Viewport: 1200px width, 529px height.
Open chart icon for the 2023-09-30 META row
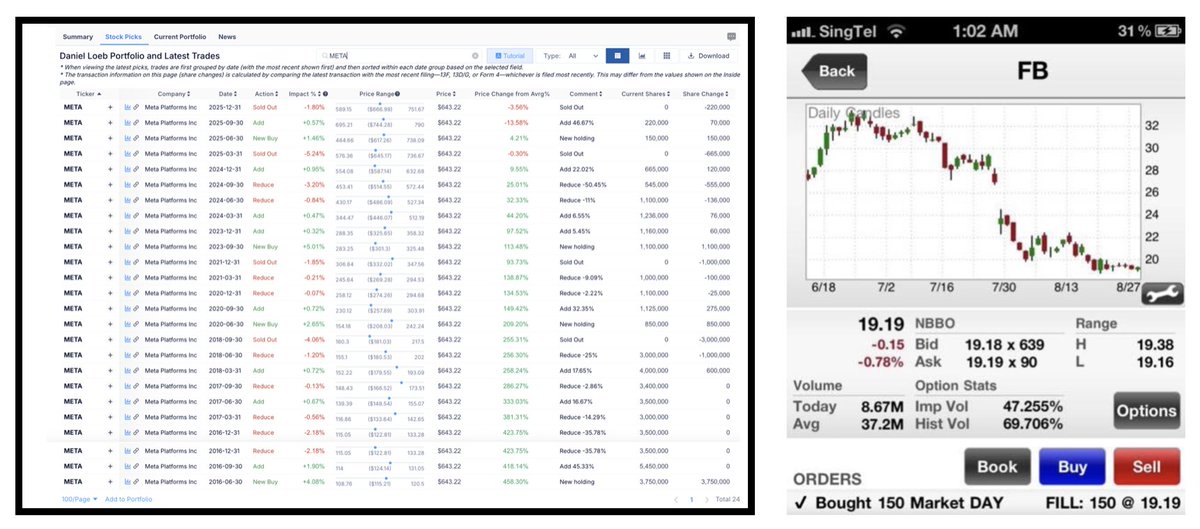tap(127, 246)
